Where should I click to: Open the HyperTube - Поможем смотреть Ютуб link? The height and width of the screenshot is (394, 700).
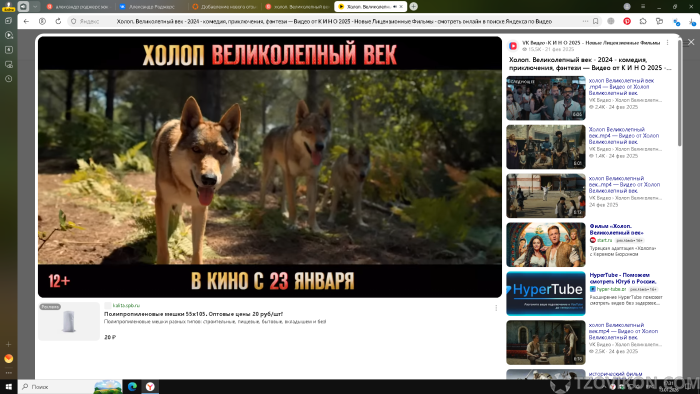623,278
